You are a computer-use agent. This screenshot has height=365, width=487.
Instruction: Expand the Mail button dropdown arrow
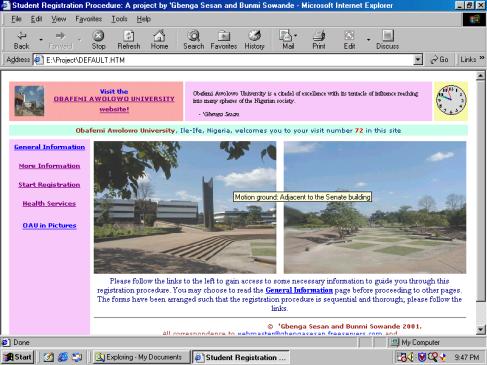[296, 35]
